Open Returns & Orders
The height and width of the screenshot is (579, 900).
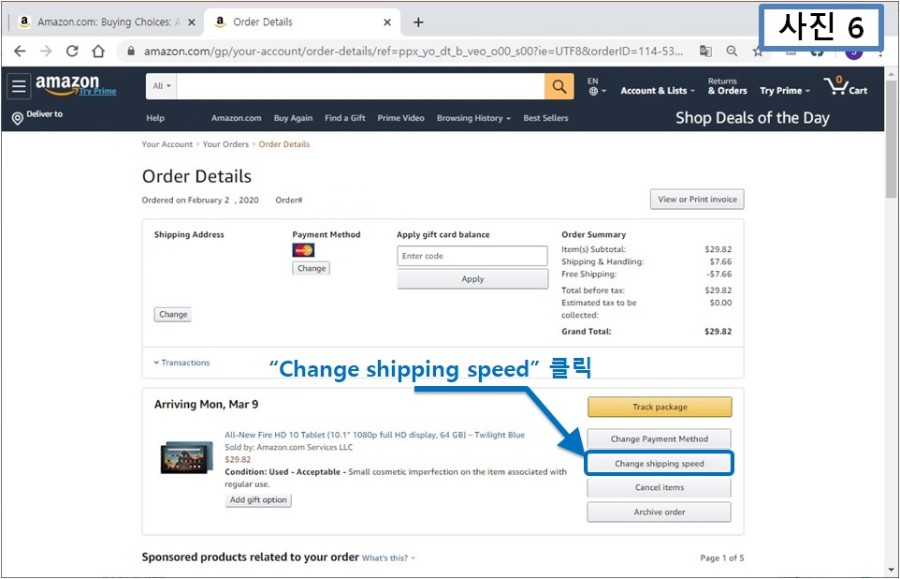pos(727,86)
